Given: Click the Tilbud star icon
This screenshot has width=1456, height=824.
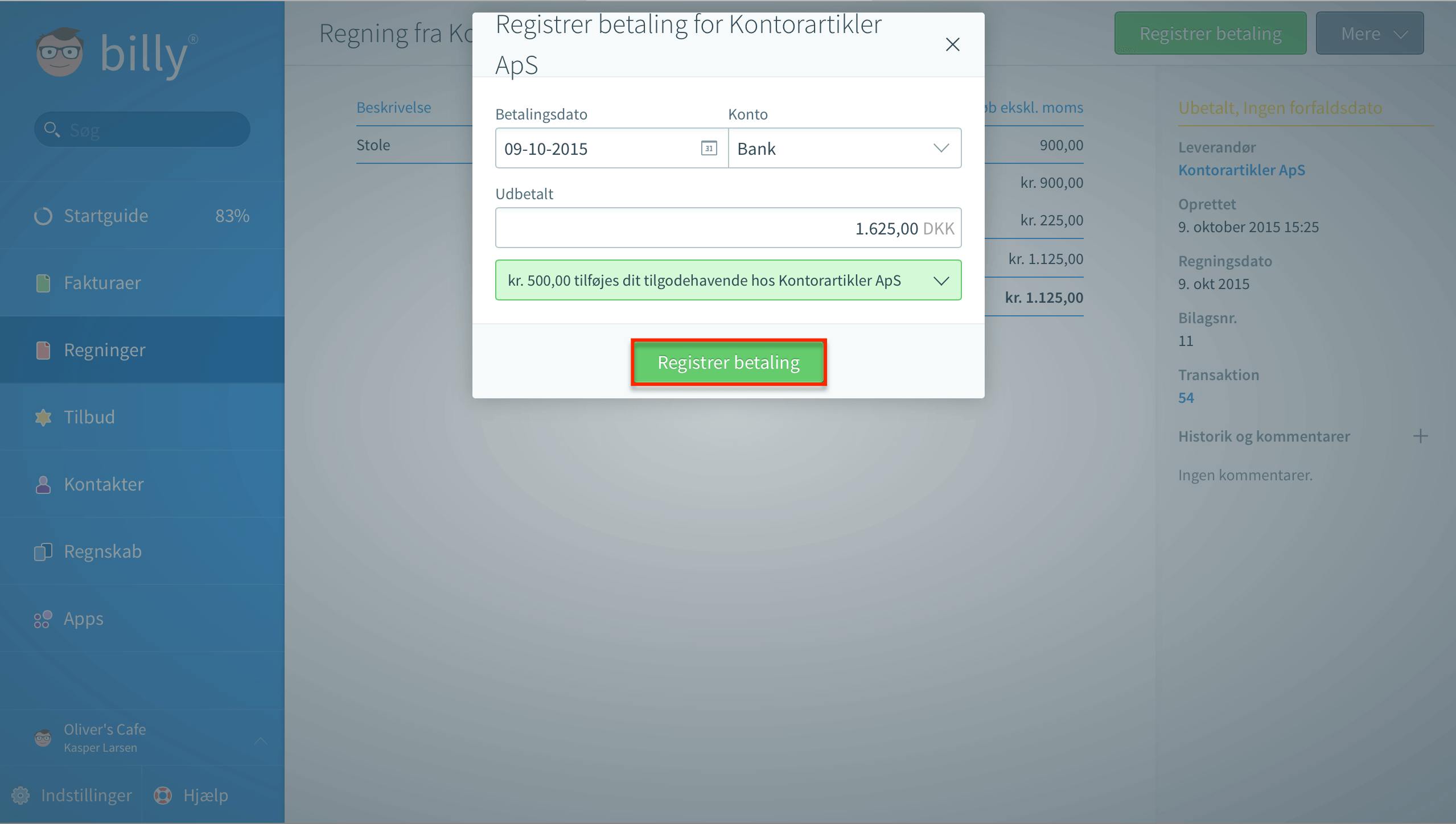Looking at the screenshot, I should 43,417.
